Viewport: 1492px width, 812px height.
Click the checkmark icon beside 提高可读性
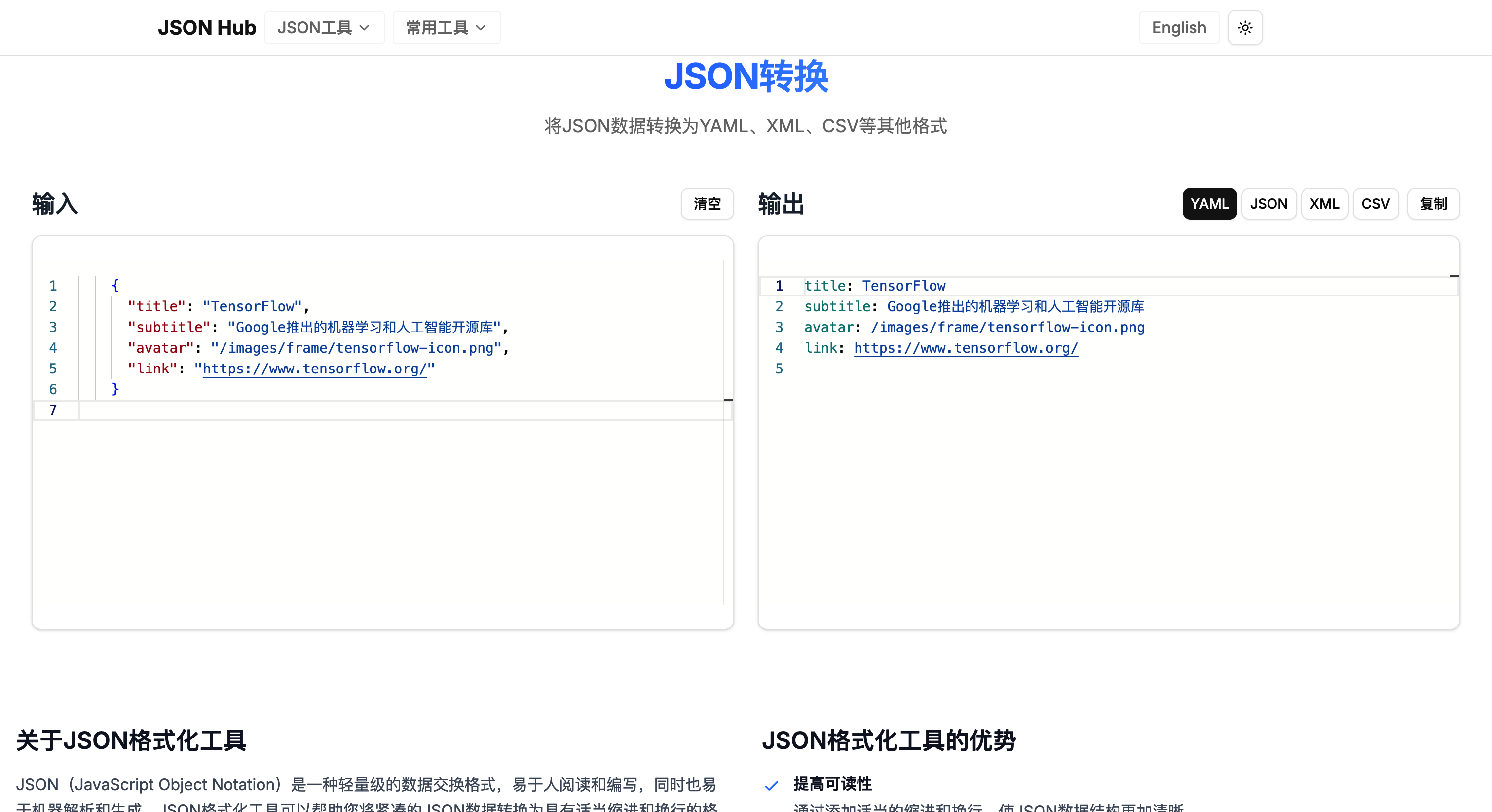coord(772,785)
